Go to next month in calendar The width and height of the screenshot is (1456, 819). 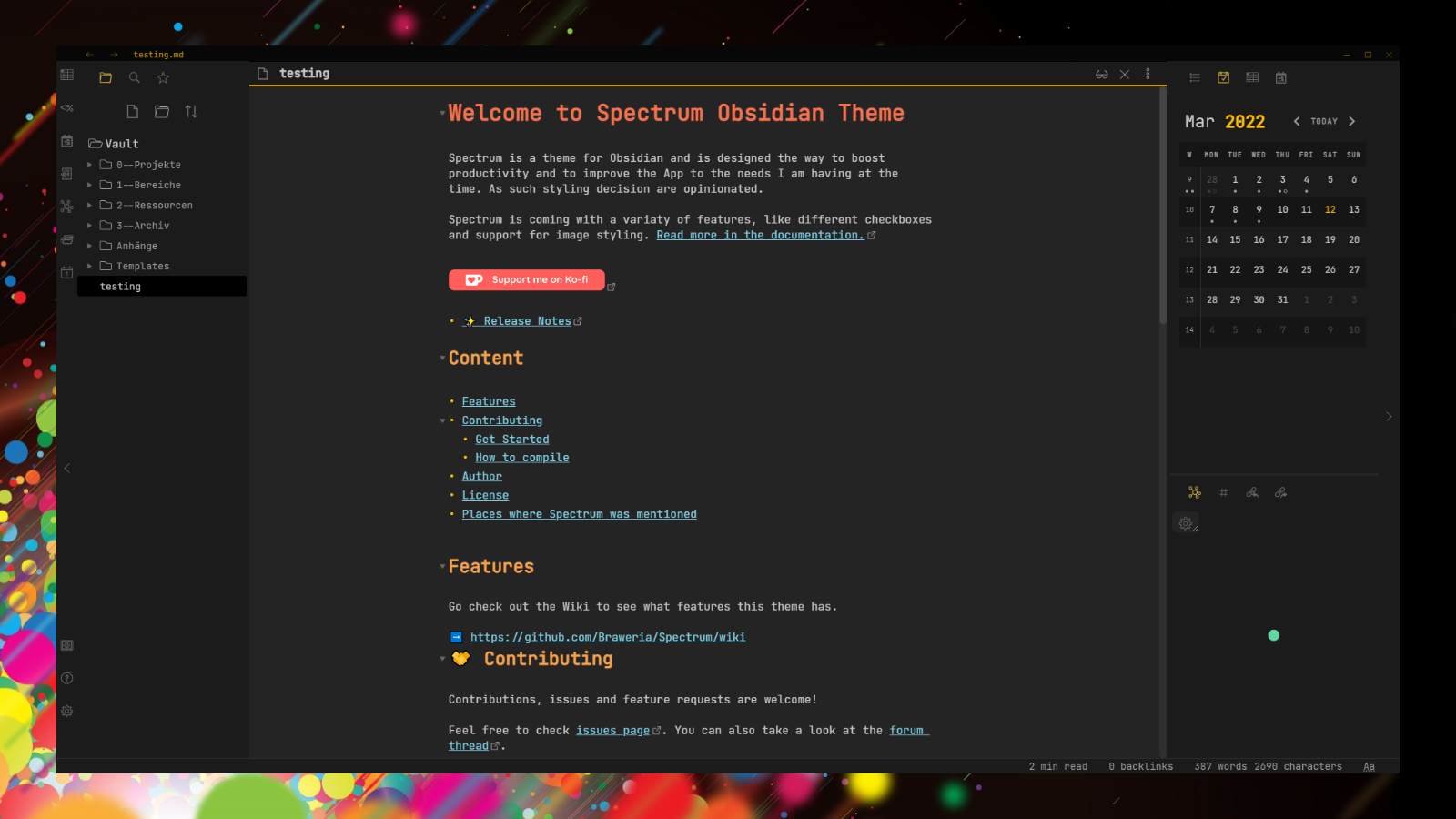click(x=1352, y=121)
